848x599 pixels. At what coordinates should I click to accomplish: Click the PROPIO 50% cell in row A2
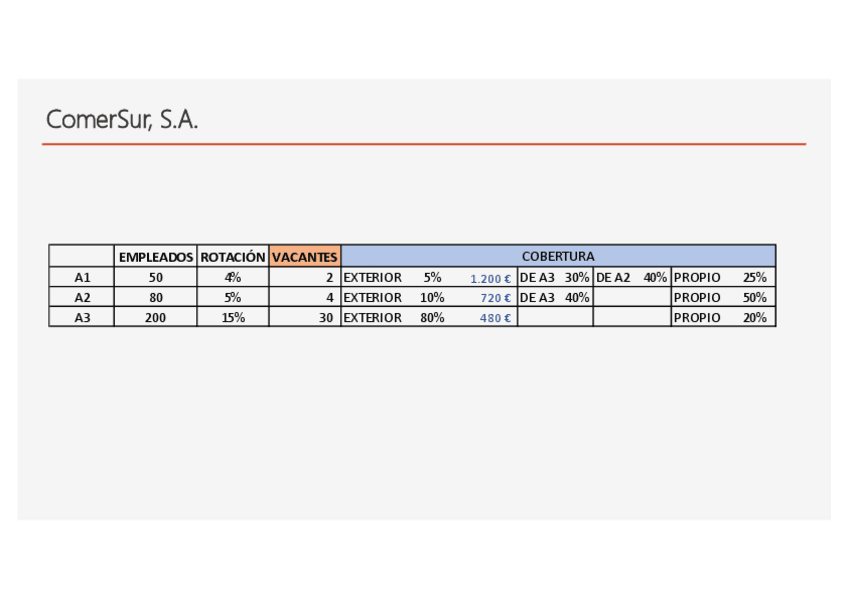[723, 297]
